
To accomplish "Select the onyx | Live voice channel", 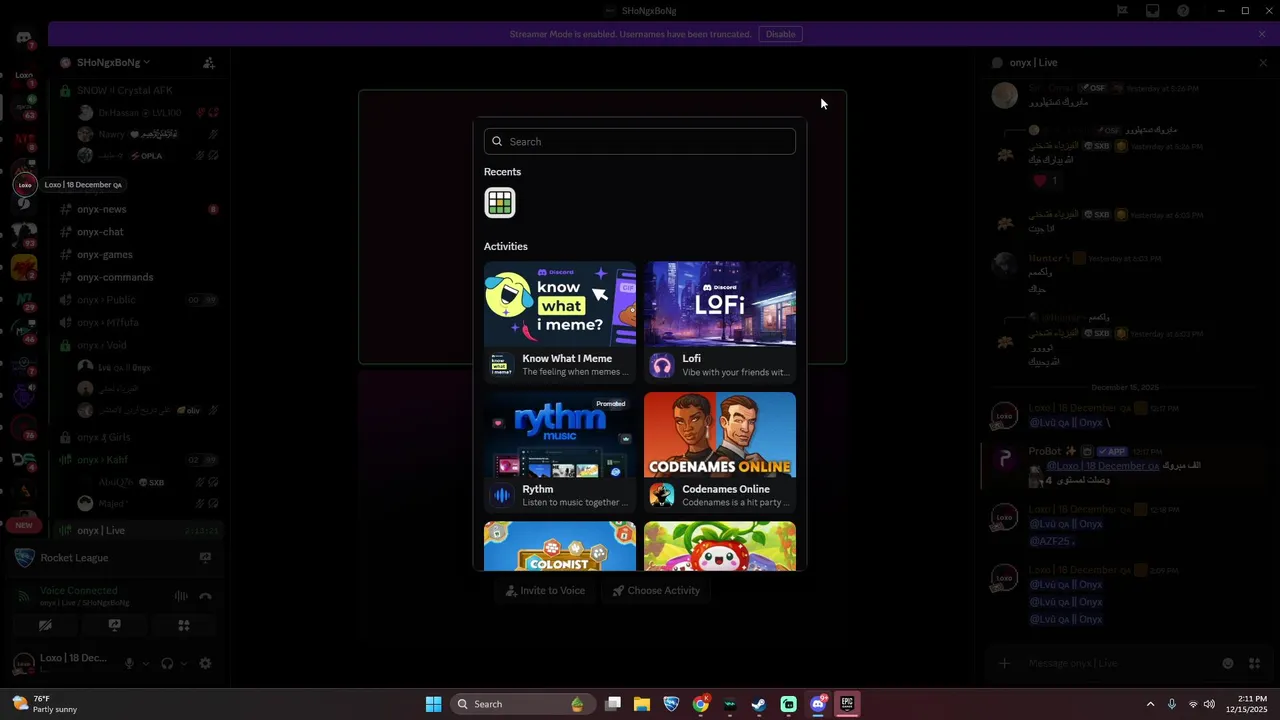I will [138, 530].
